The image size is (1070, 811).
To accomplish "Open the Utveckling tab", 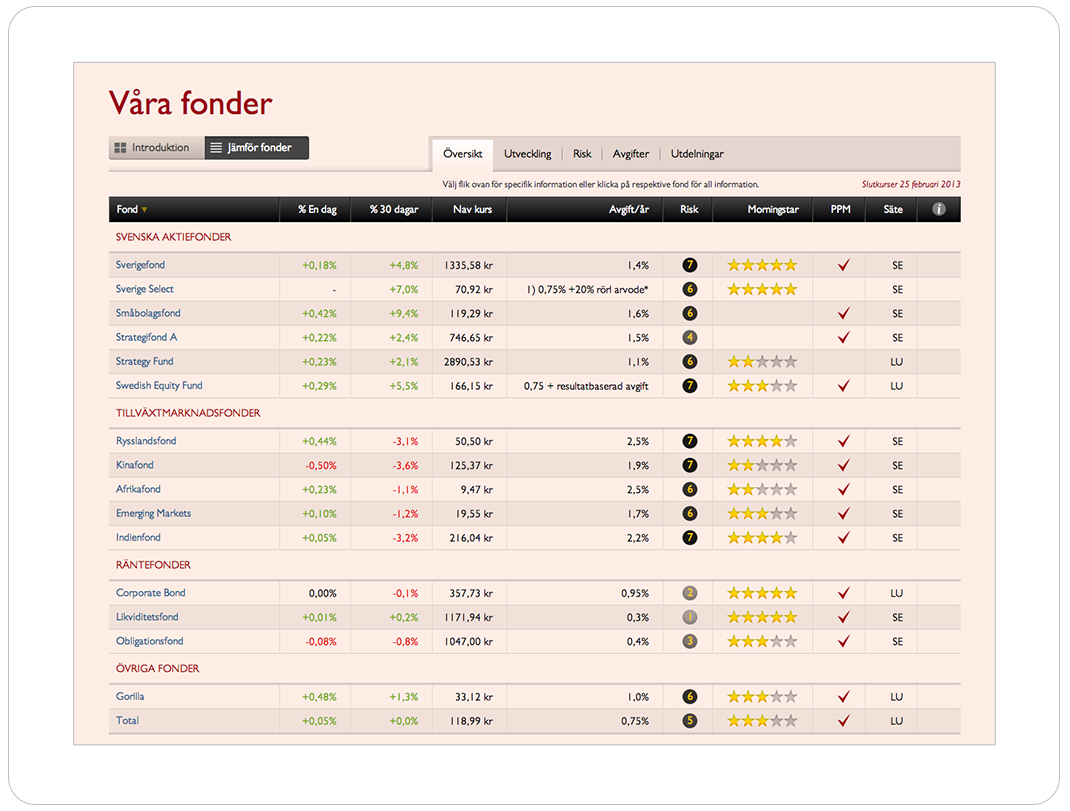I will point(527,154).
